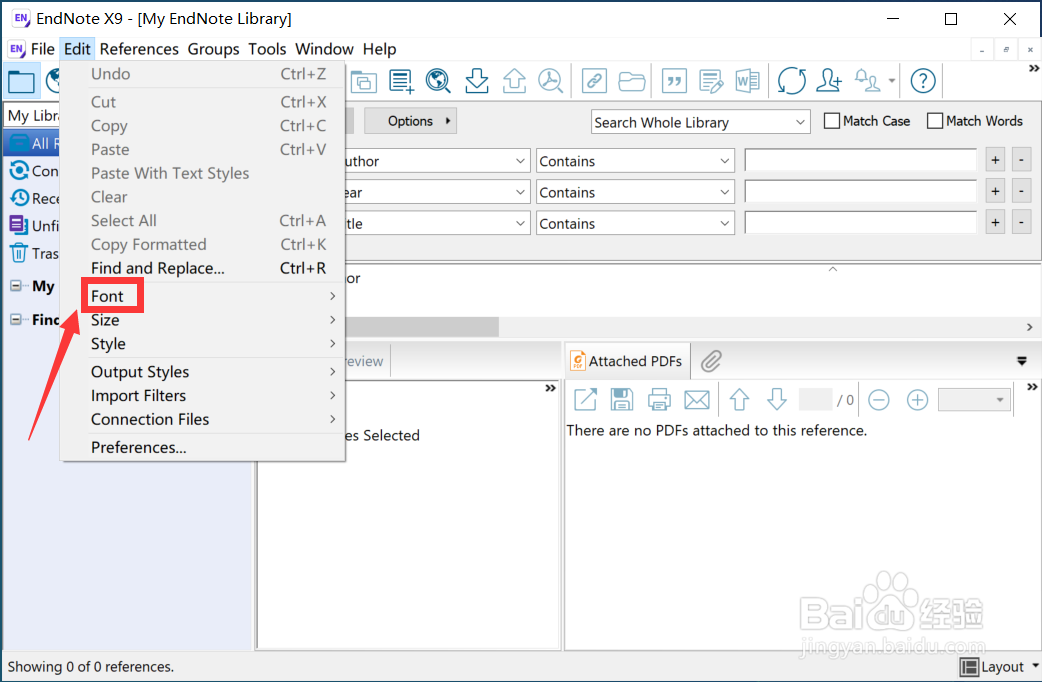Switch to the Attached PDFs tab
This screenshot has height=682, width=1042.
[627, 361]
